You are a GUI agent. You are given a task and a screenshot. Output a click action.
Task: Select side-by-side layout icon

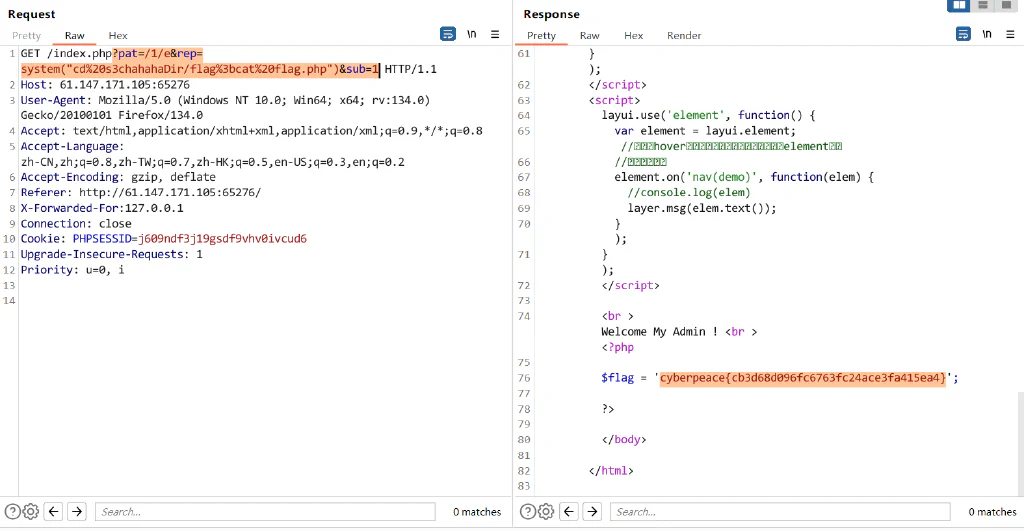[958, 5]
